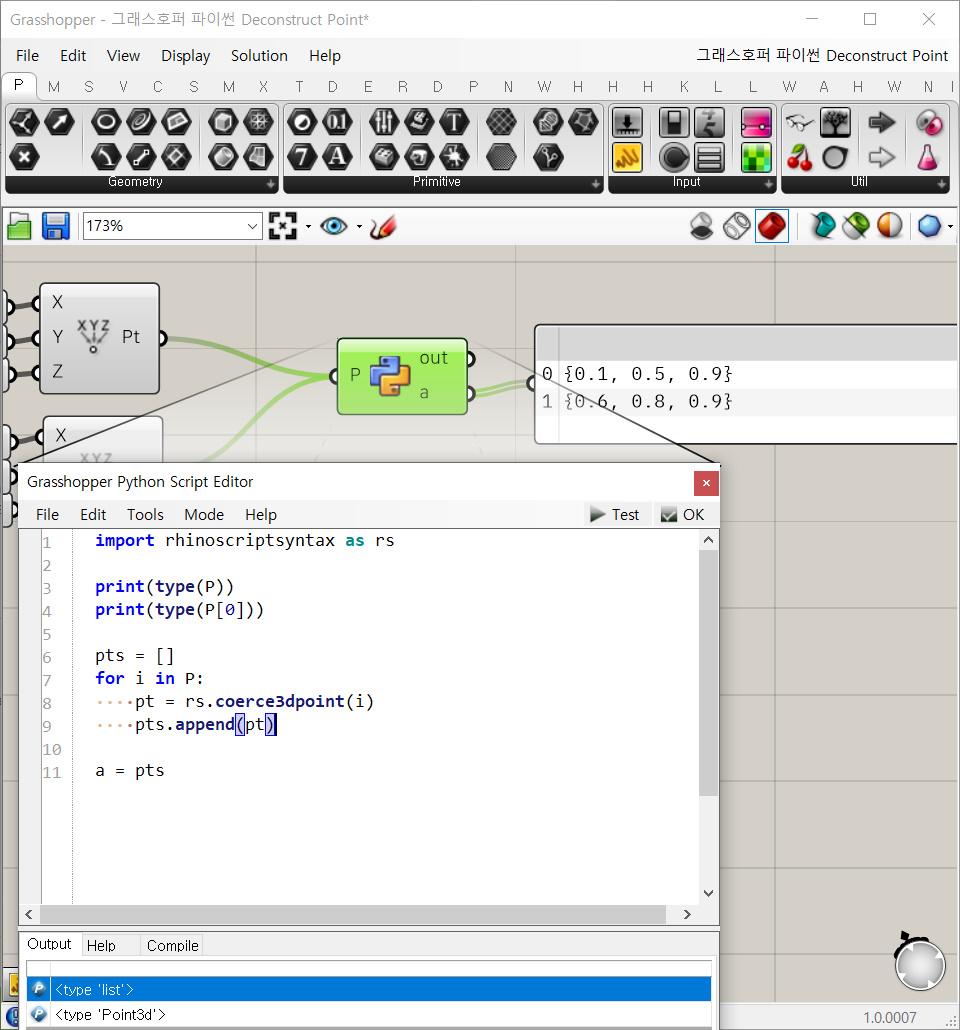This screenshot has height=1030, width=960.
Task: Select the Integer 7 parameter icon
Action: pyautogui.click(x=302, y=157)
